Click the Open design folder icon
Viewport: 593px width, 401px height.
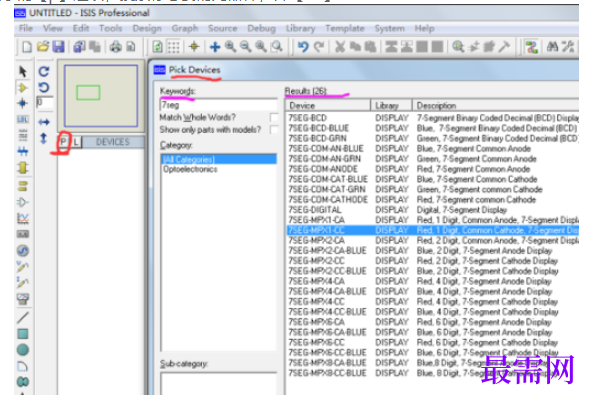43,47
